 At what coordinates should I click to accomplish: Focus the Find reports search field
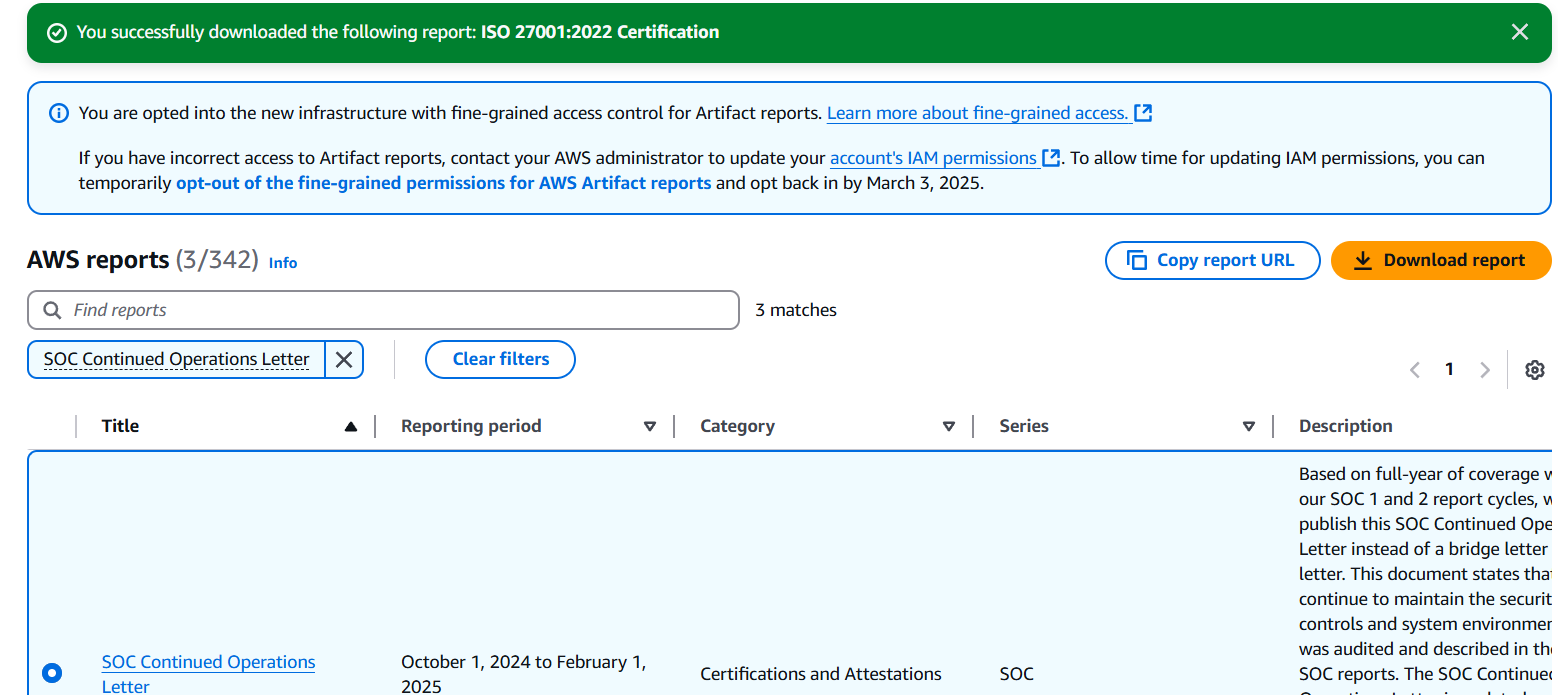click(x=383, y=310)
